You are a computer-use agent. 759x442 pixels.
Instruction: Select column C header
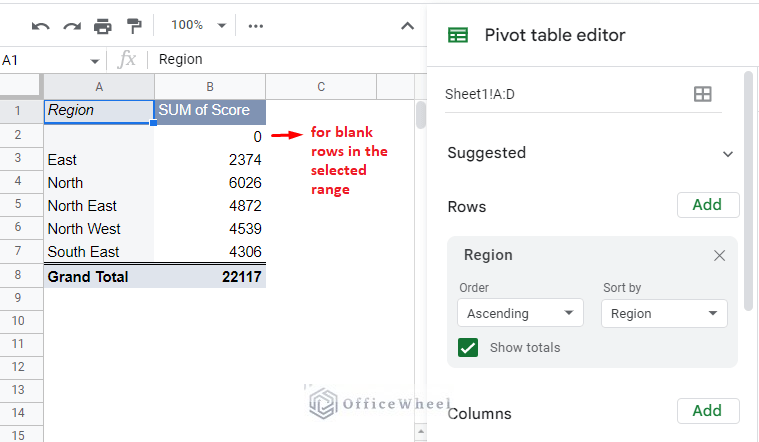[321, 86]
